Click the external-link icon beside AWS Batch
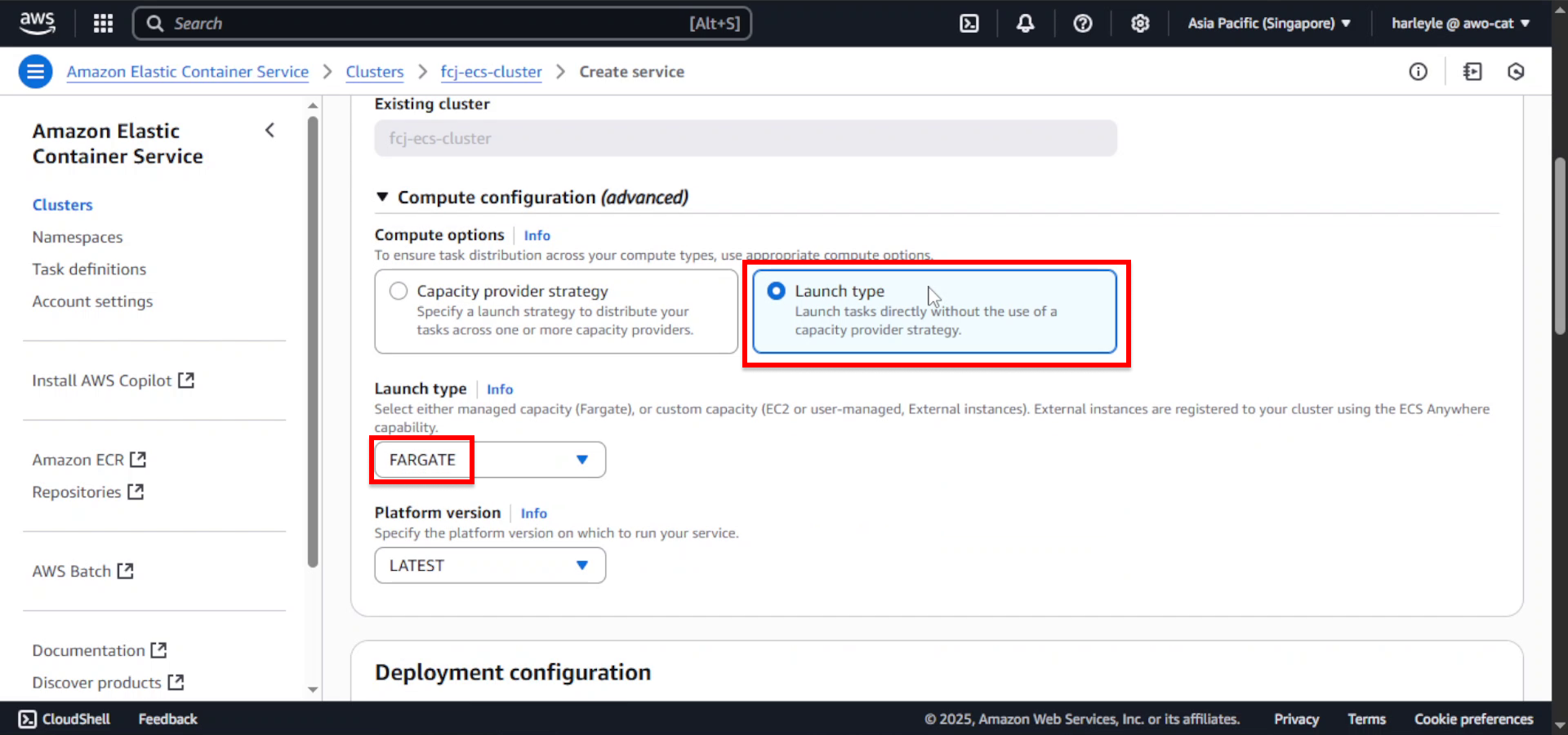The height and width of the screenshot is (735, 1568). (x=125, y=571)
